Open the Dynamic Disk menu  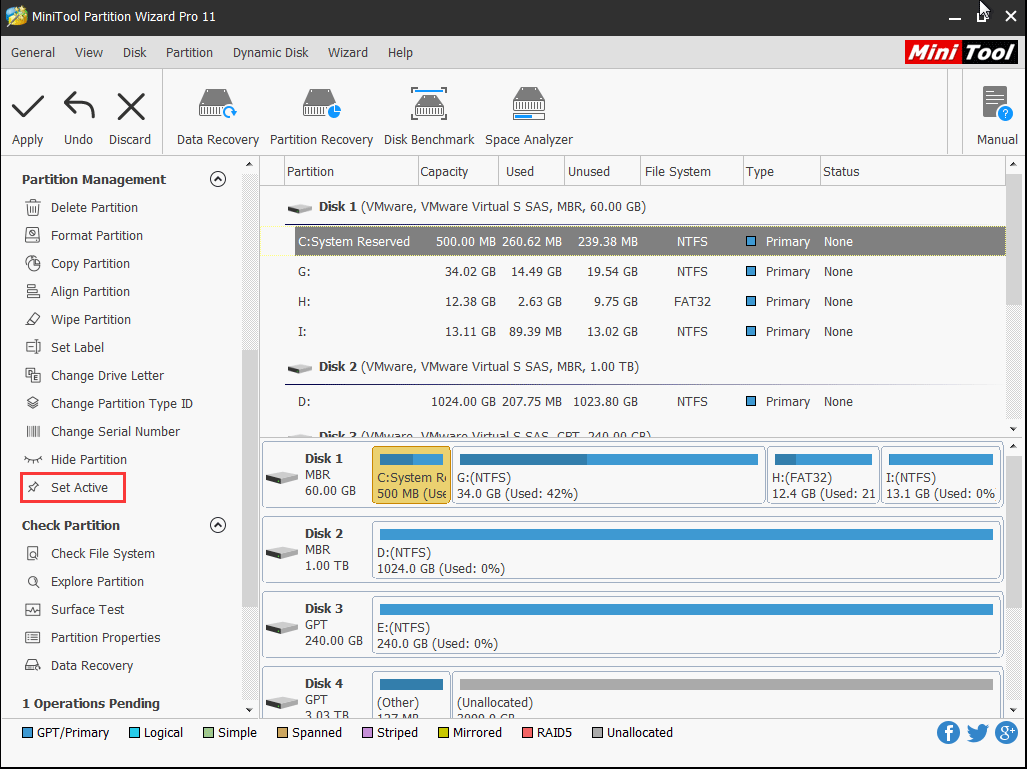pyautogui.click(x=271, y=52)
